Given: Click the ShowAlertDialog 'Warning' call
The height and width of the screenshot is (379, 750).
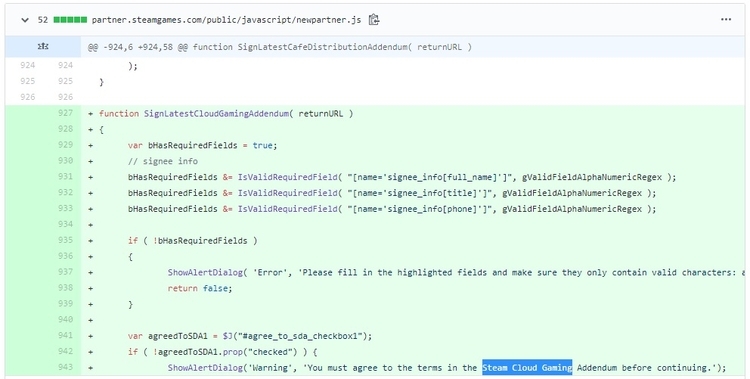Looking at the screenshot, I should pyautogui.click(x=447, y=368).
